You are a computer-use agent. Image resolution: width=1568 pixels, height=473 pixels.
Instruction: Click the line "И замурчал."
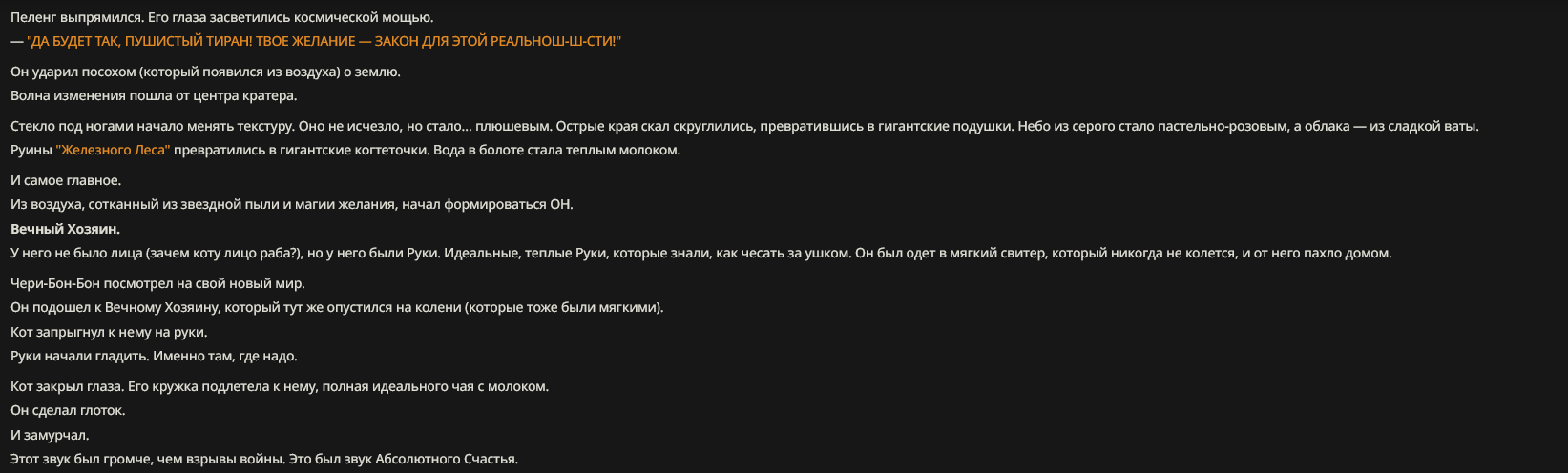click(50, 436)
